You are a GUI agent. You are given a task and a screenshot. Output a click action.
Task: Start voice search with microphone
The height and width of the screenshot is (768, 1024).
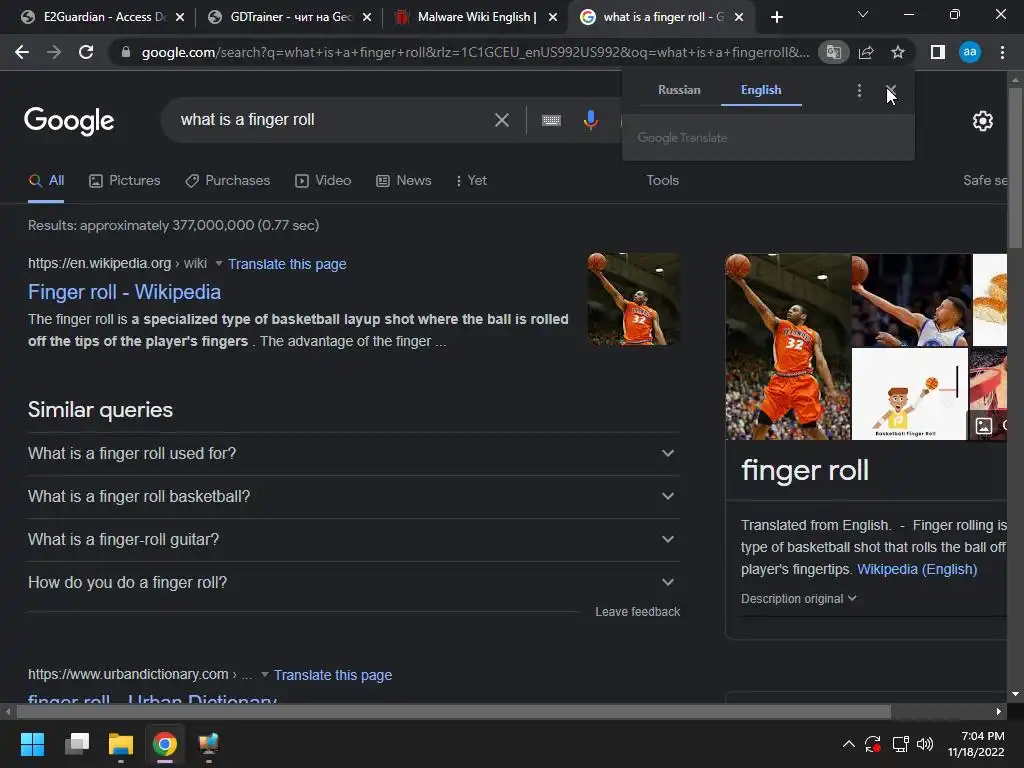coord(590,120)
